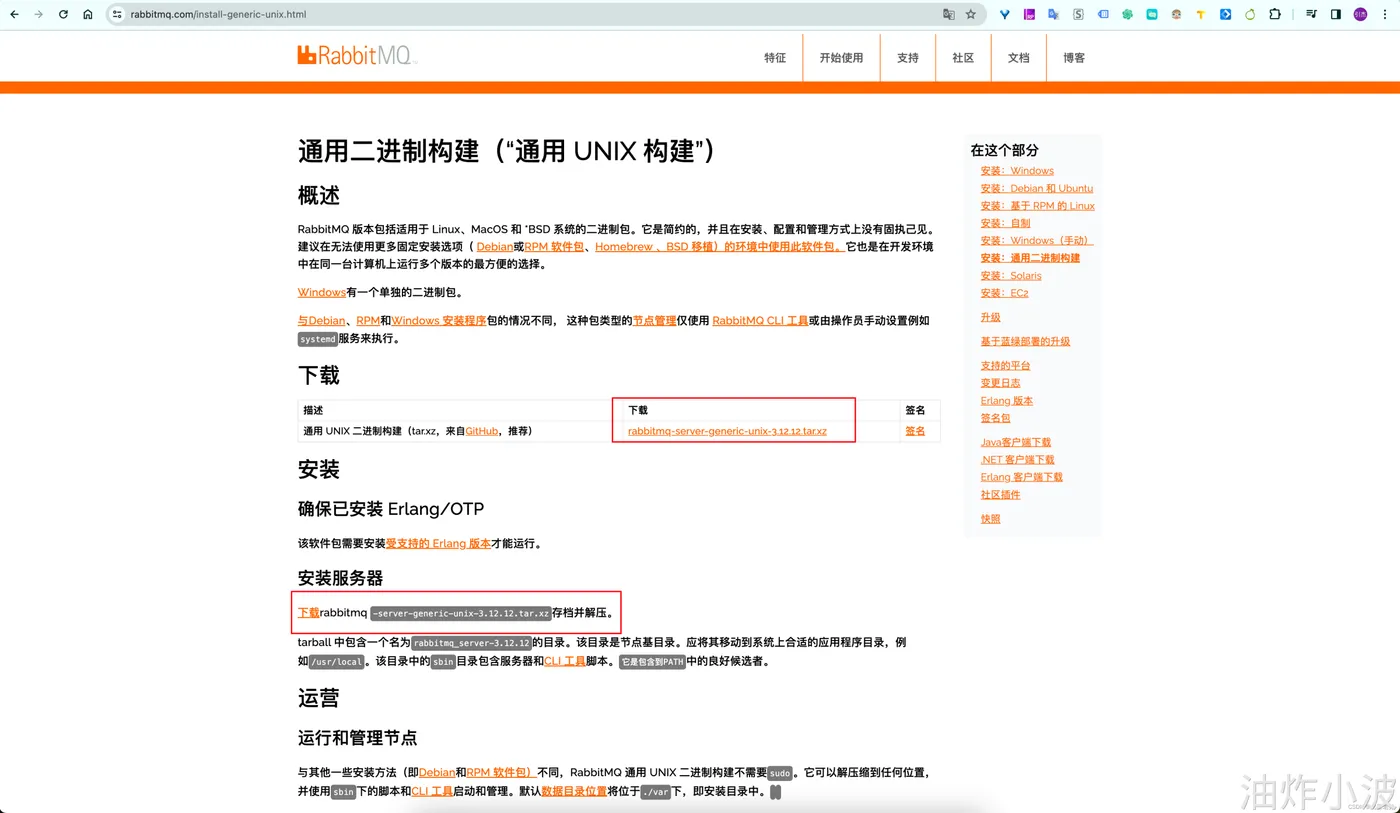Screen dimensions: 1400x813
Task: Download rabbitmq-server-generic-unix-3.12.12.tar.xz
Action: pos(727,431)
